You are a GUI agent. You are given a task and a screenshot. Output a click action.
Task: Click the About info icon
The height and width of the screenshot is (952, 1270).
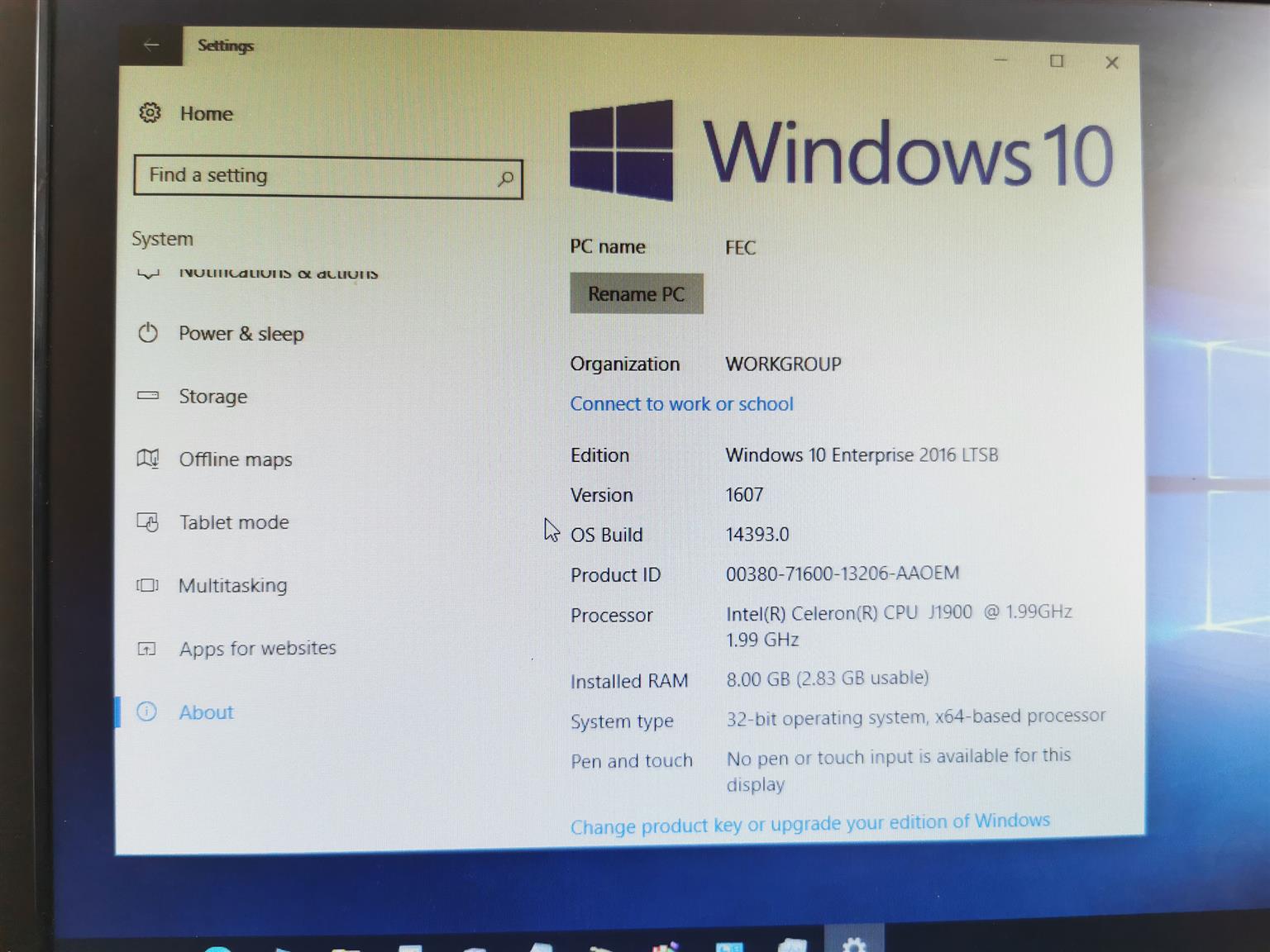click(146, 712)
